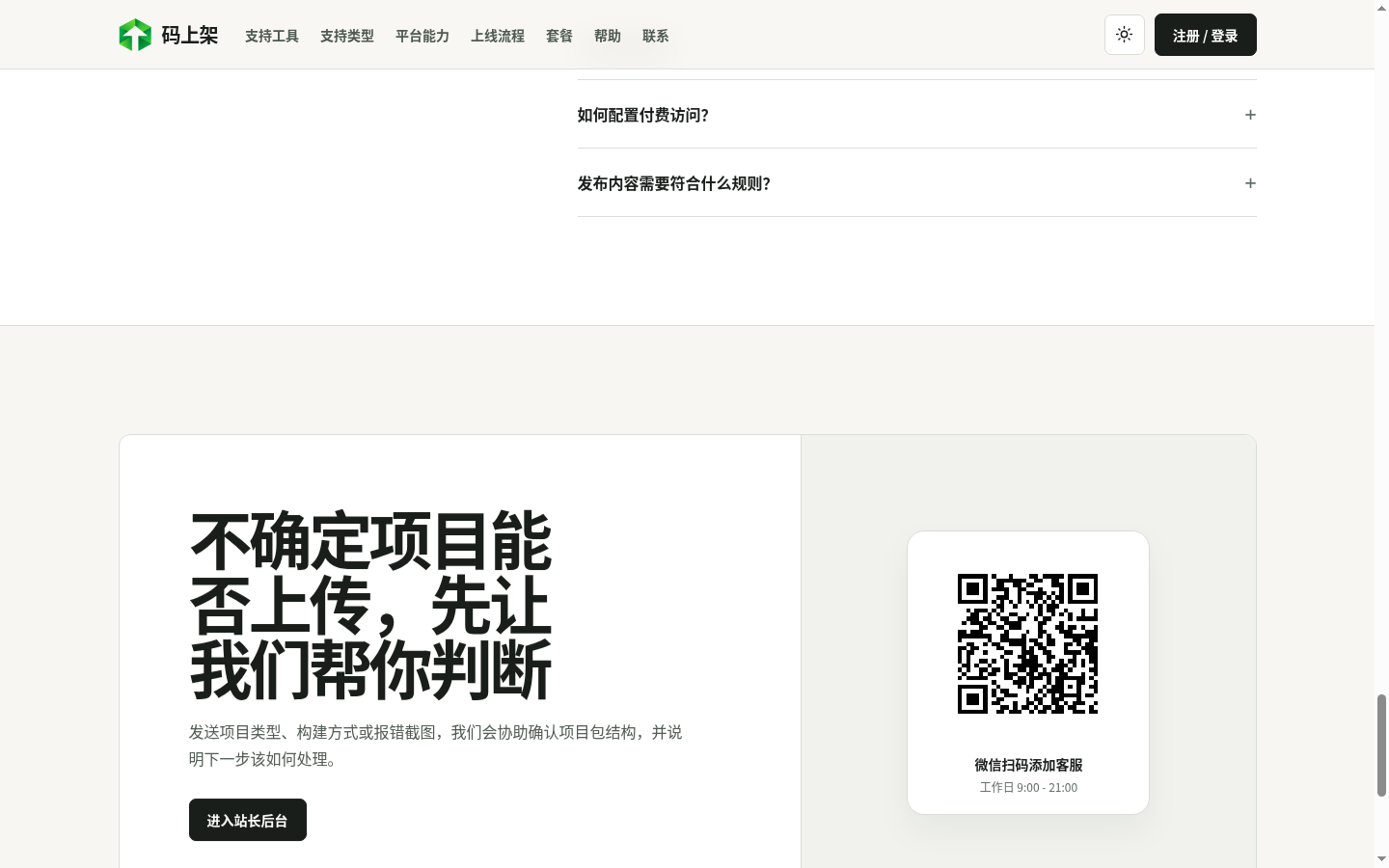Click the plus icon beside 发布内容需要符合什么规则?
1389x868 pixels.
coord(1250,183)
